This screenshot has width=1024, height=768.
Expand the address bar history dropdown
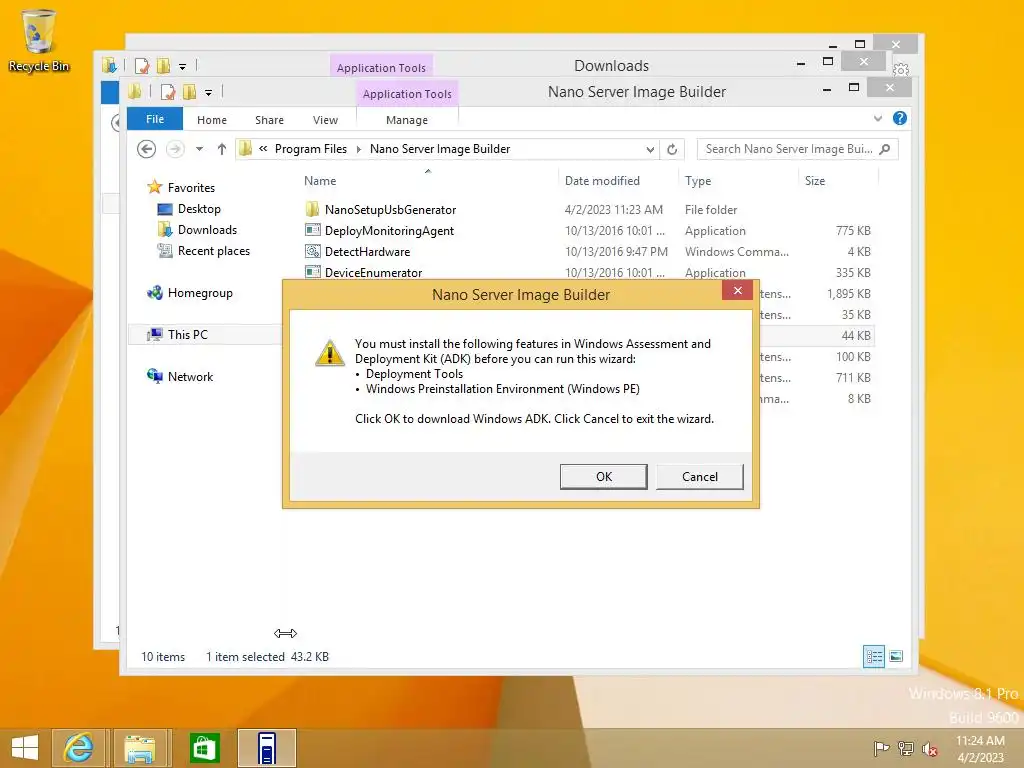pos(650,150)
